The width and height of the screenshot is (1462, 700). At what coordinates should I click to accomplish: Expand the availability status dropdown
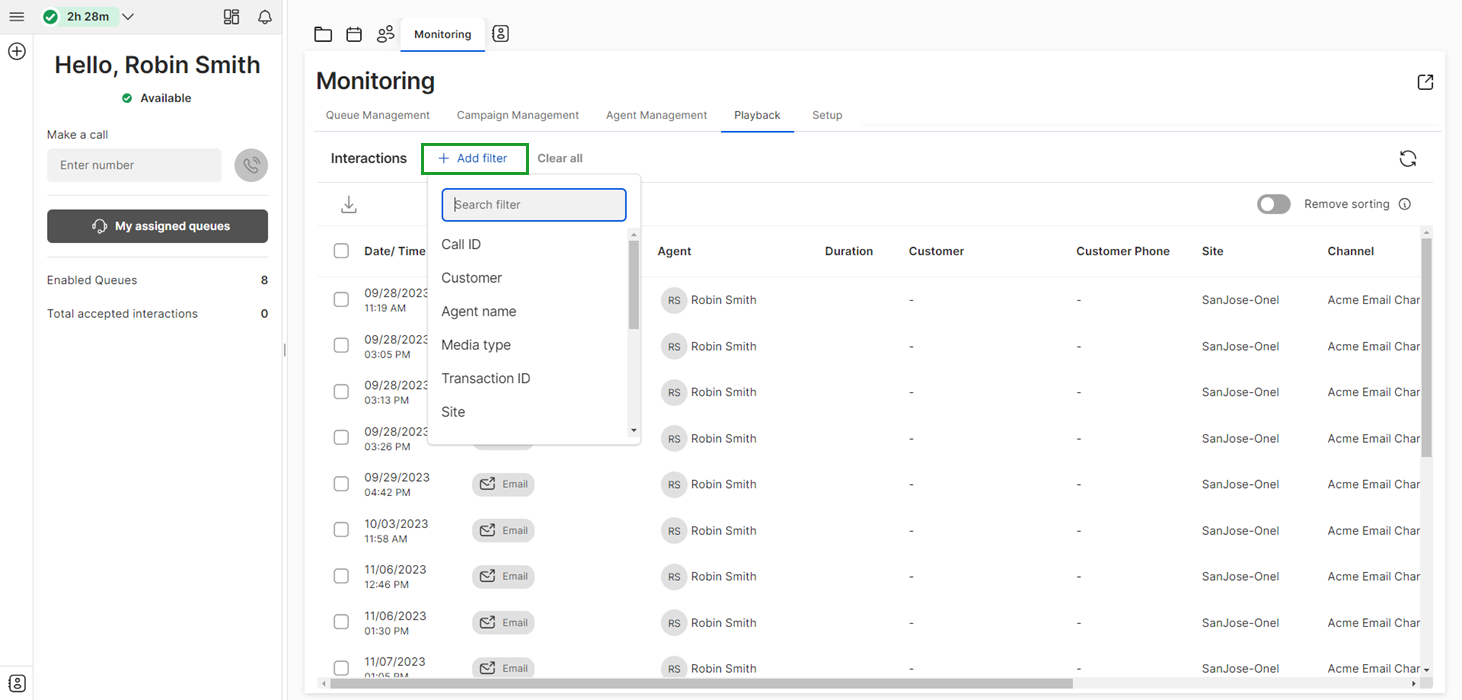point(127,17)
